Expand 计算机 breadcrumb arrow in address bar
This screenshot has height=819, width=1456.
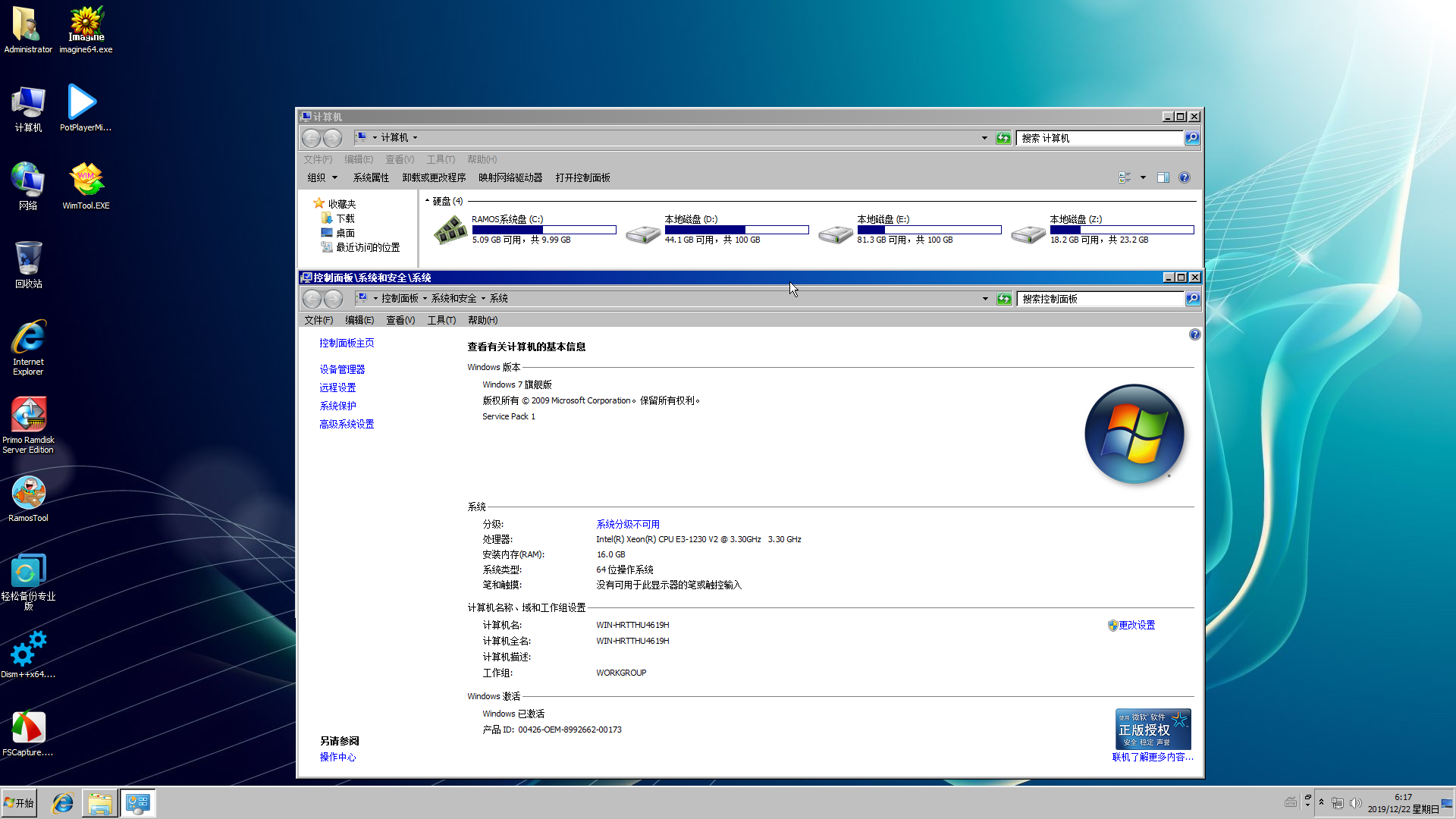pyautogui.click(x=415, y=138)
